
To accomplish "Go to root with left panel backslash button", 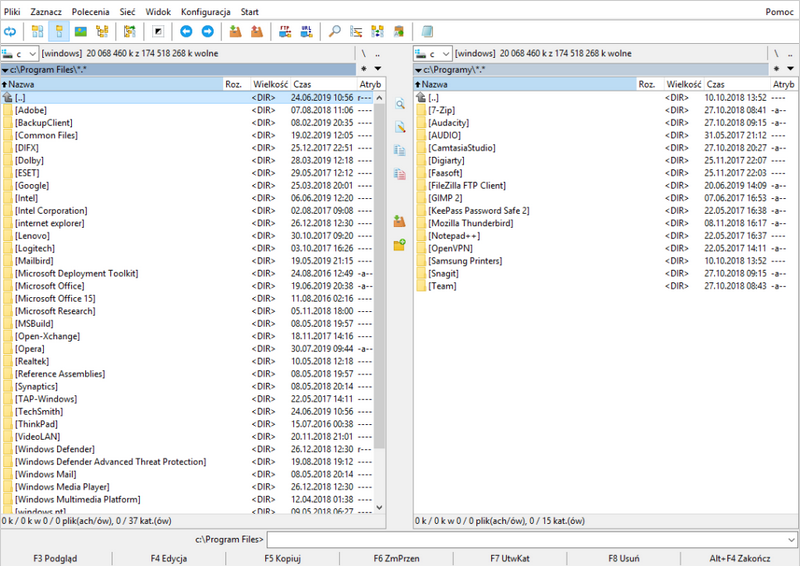I will (x=364, y=54).
